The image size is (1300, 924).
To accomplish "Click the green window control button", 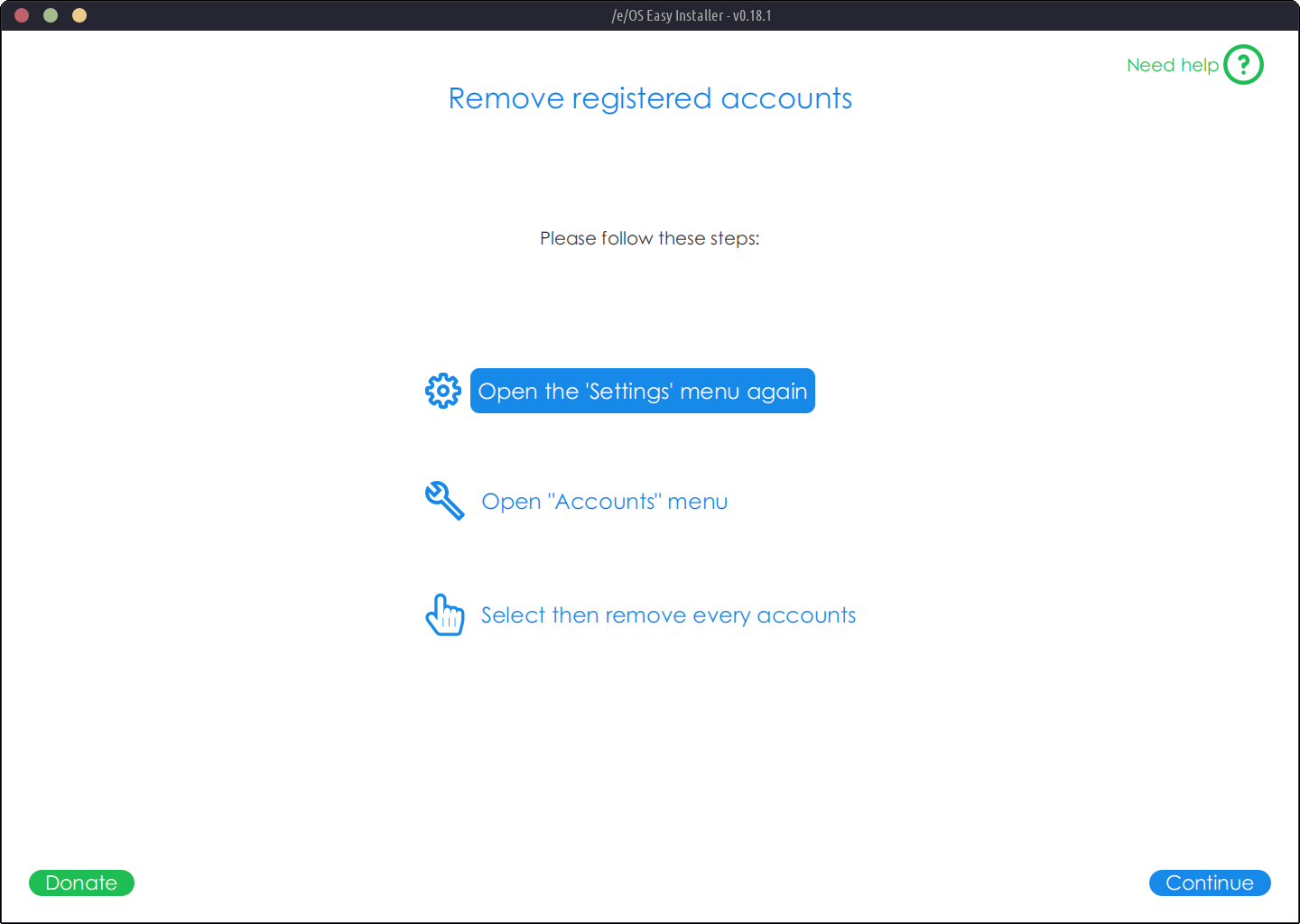I will tap(51, 15).
